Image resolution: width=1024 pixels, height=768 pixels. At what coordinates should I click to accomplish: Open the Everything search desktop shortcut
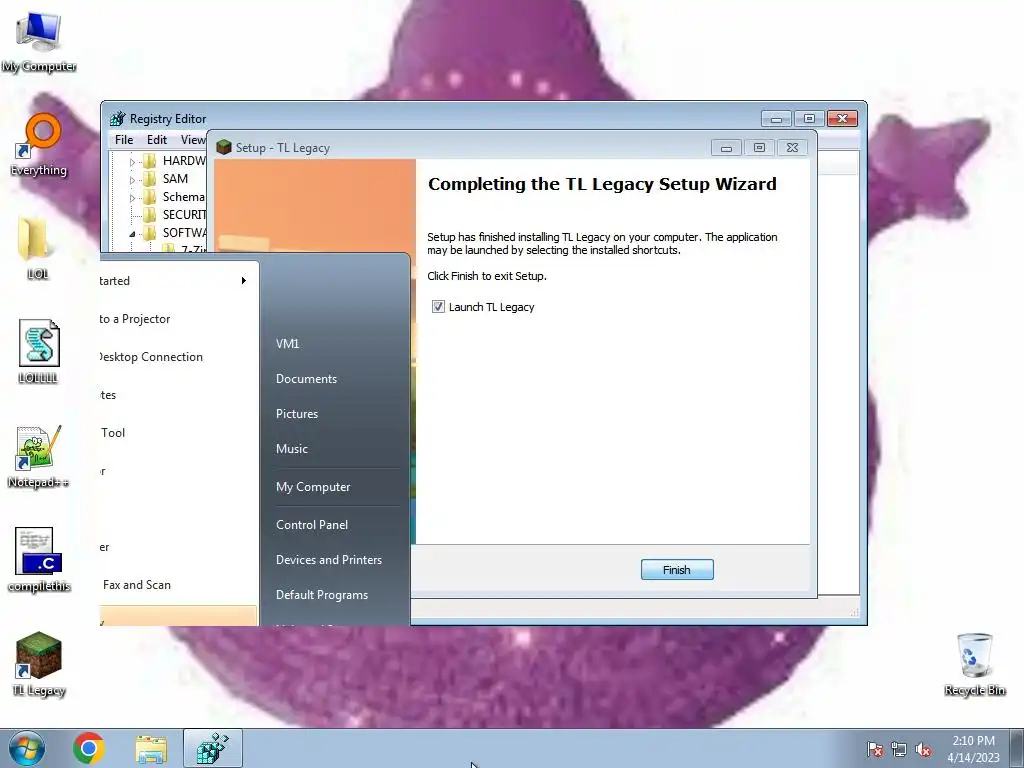click(x=39, y=145)
